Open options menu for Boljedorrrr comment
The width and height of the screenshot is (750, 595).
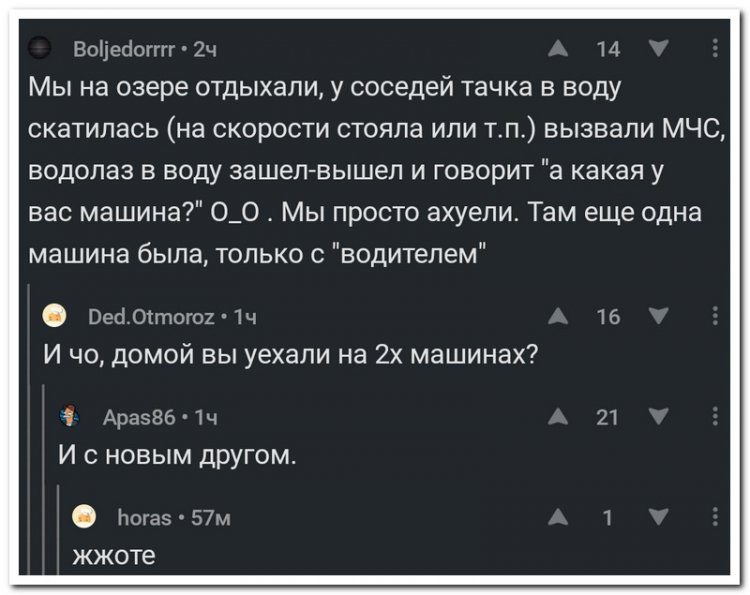click(715, 48)
